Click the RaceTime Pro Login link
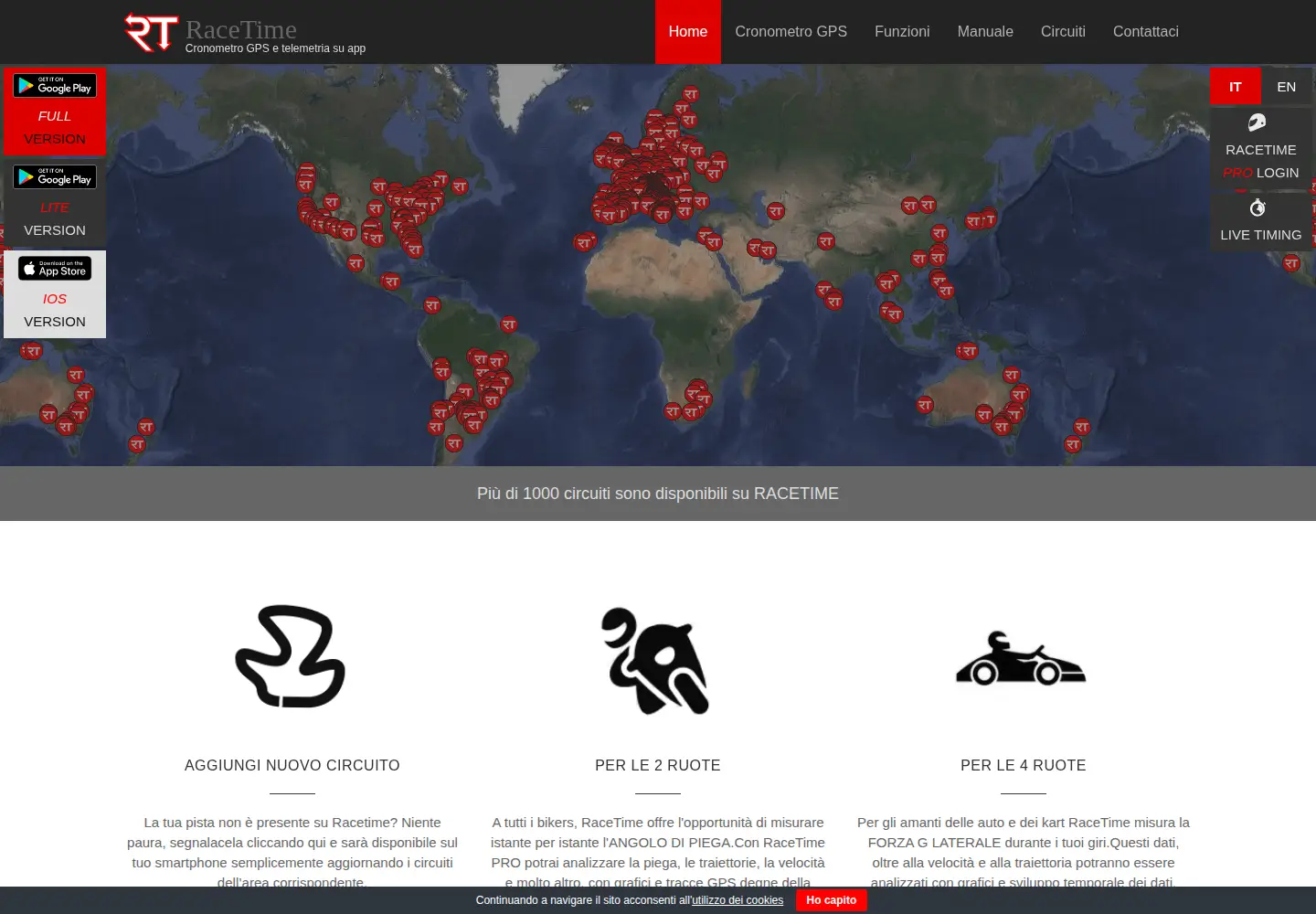1316x914 pixels. pyautogui.click(x=1261, y=161)
